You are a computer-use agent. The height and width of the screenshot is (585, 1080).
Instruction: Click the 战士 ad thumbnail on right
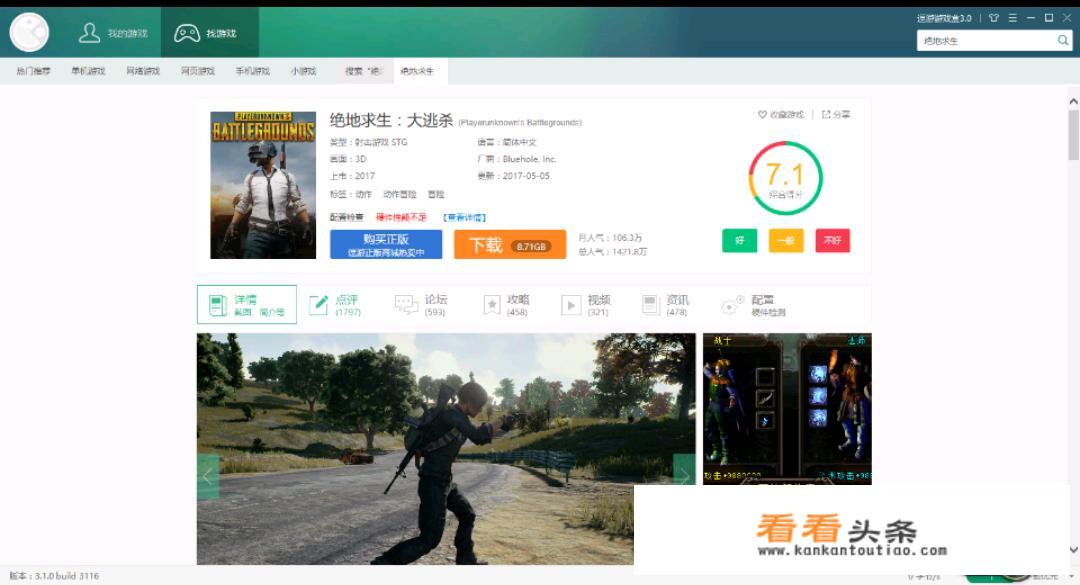(x=787, y=409)
